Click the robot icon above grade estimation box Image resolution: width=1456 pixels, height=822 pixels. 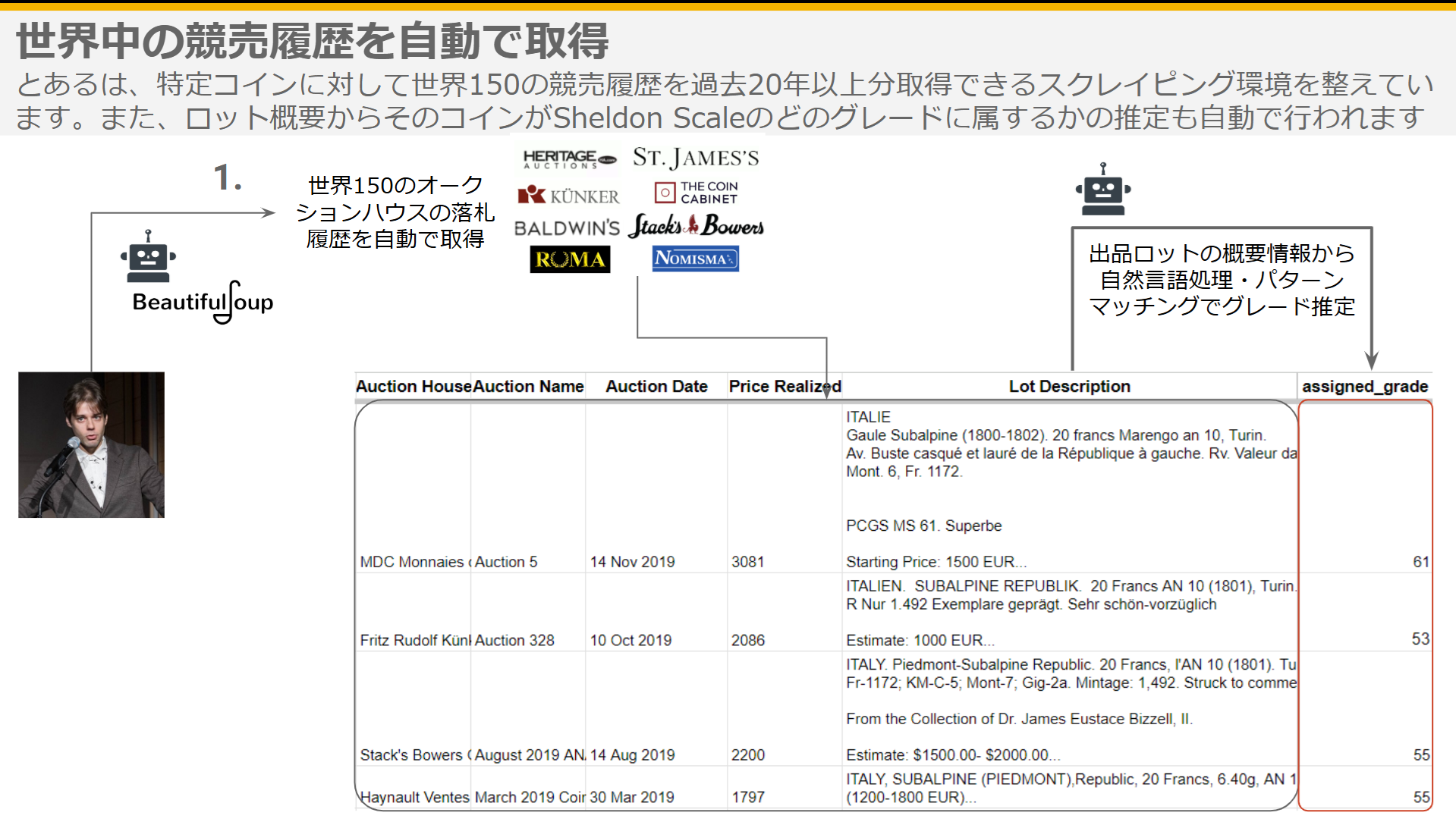pos(1102,190)
